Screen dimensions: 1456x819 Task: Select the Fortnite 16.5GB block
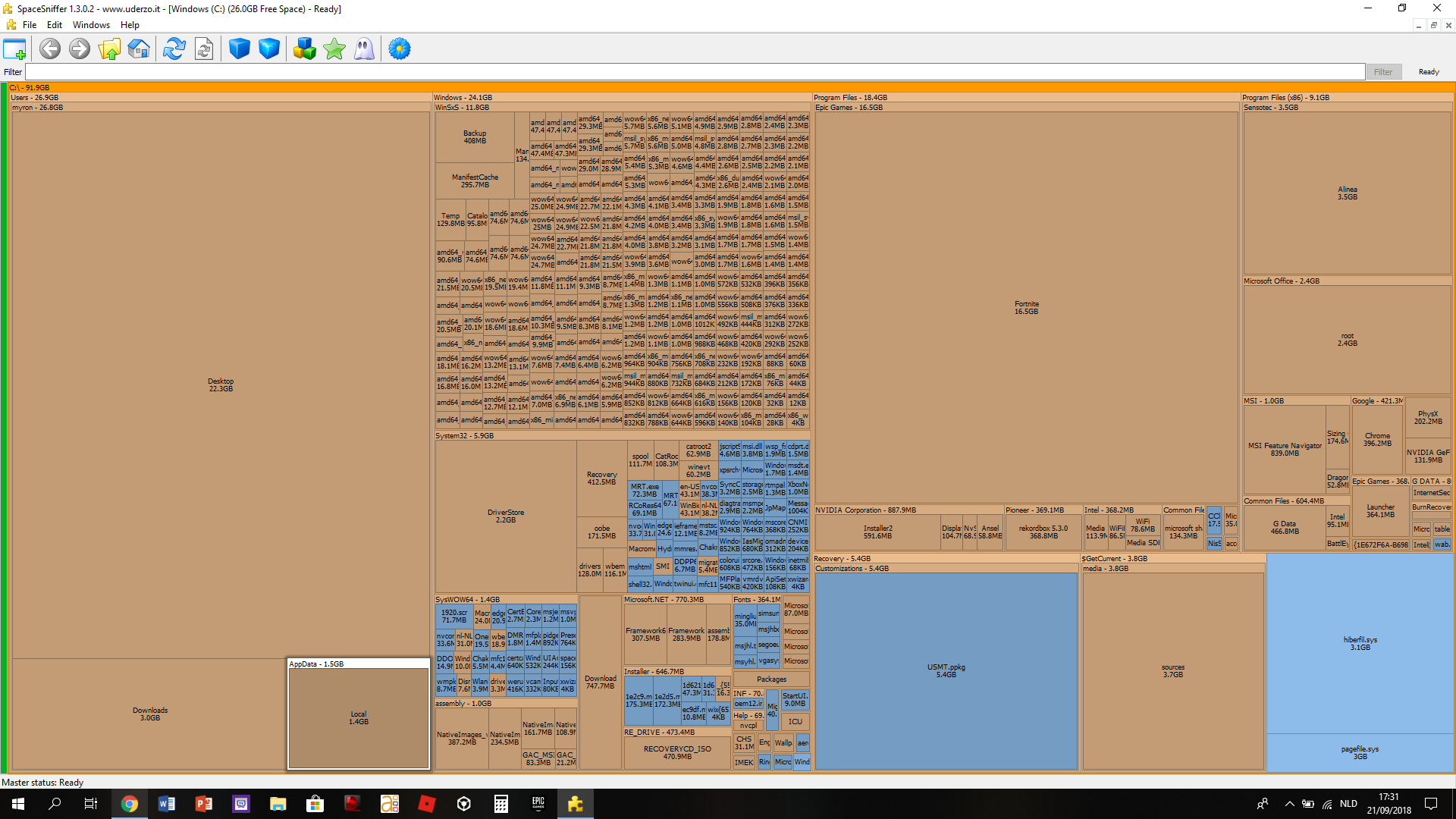tap(1026, 307)
